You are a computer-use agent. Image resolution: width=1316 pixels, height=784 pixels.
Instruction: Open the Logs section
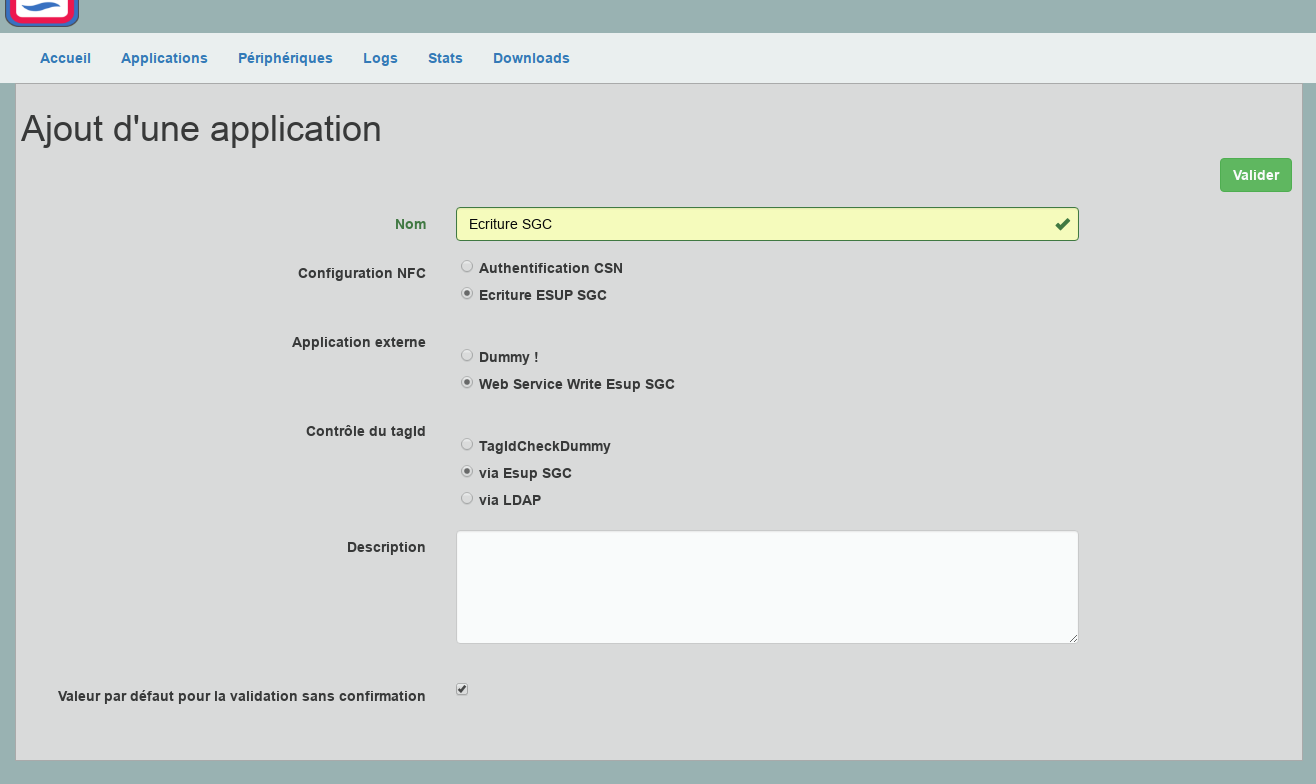pyautogui.click(x=380, y=58)
